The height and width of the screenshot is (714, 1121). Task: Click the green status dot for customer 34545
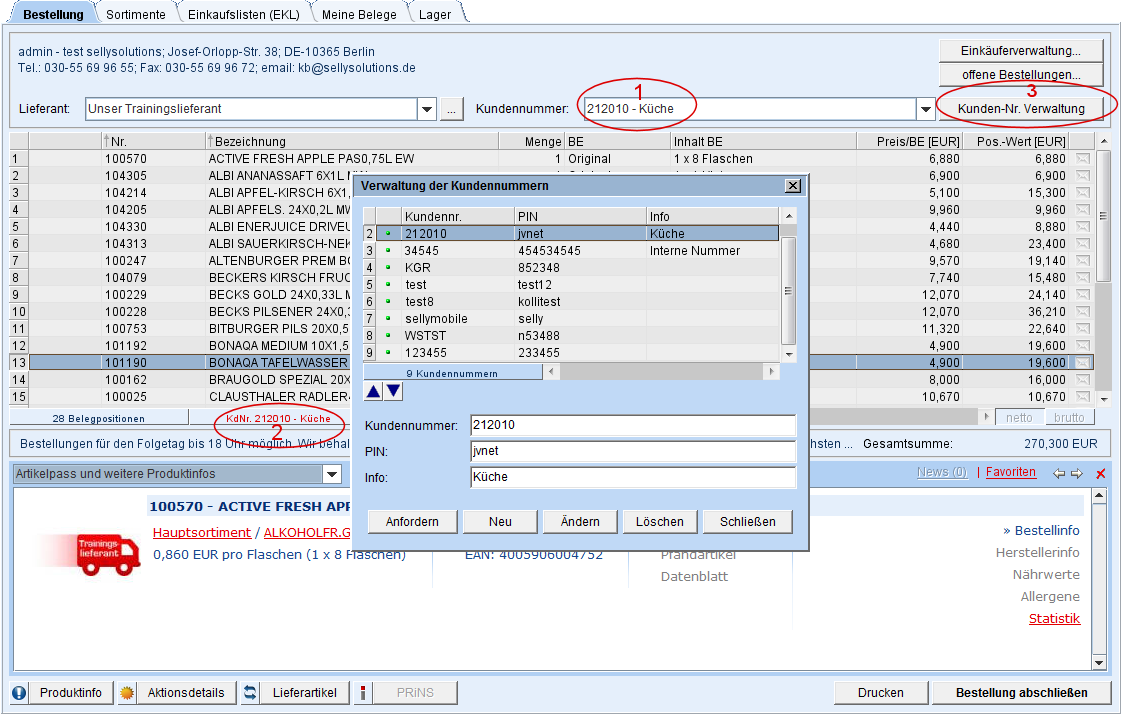pos(387,251)
